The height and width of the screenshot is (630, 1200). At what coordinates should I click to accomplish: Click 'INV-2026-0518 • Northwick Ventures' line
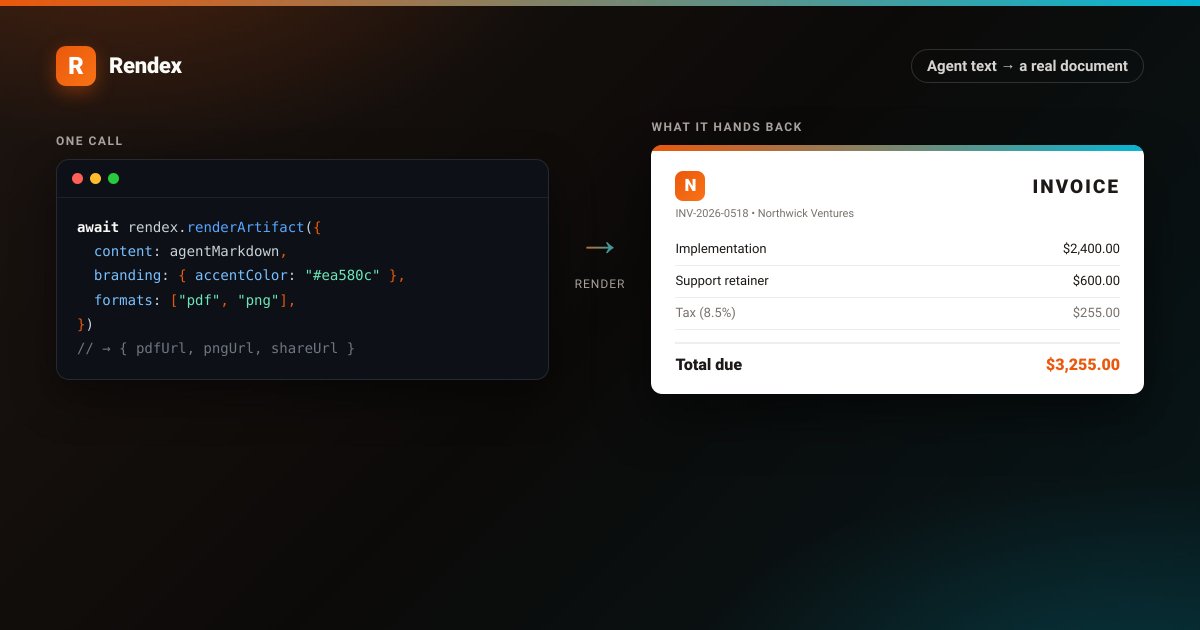point(765,213)
